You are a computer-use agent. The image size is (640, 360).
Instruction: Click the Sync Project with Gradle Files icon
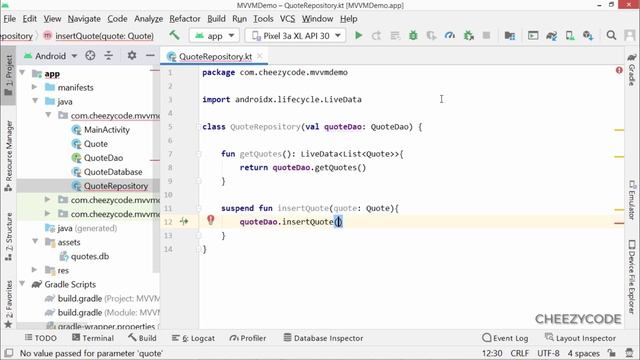point(551,36)
